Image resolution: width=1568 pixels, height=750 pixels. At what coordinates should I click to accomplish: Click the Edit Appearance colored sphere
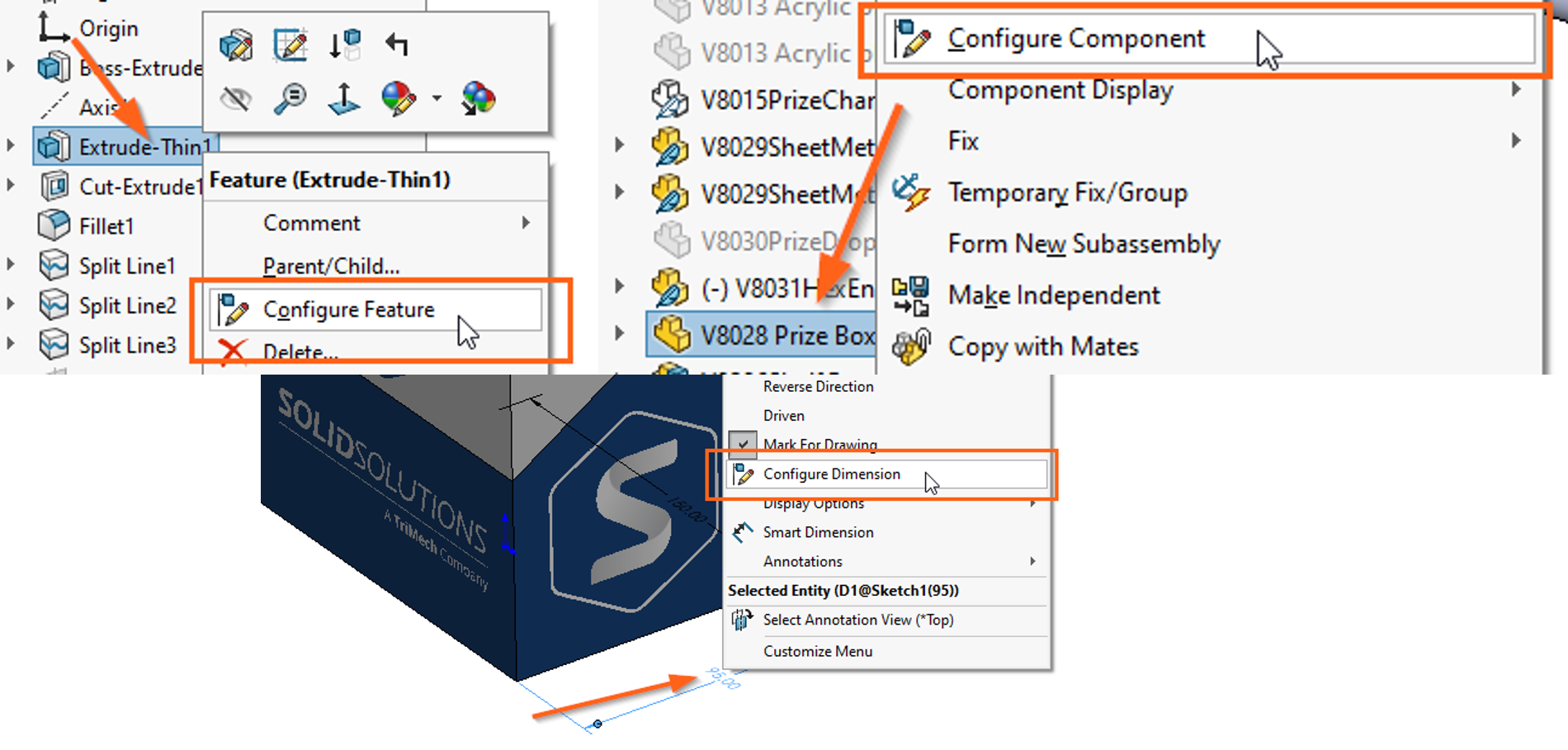click(397, 100)
